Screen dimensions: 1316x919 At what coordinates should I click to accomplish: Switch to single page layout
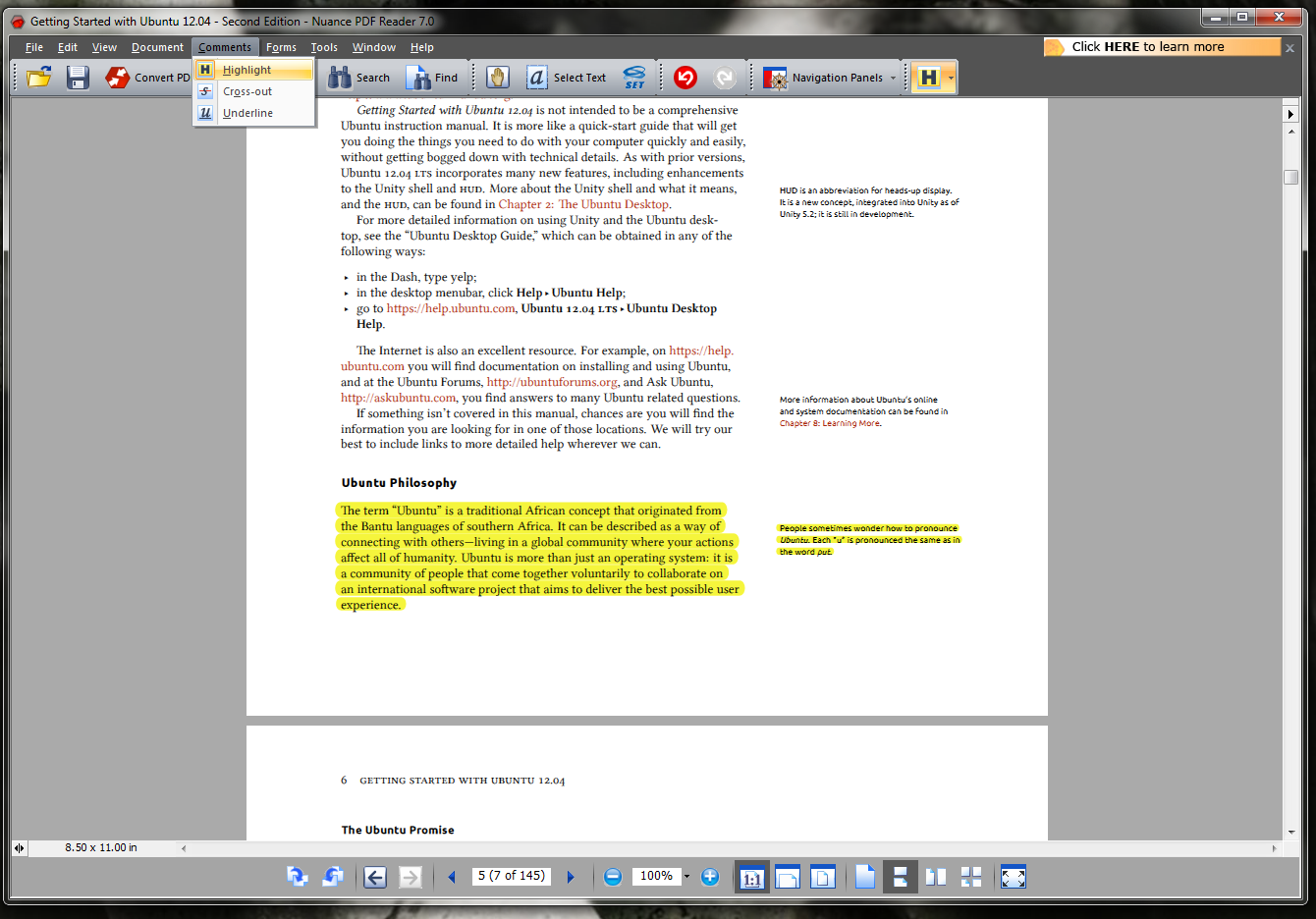click(865, 877)
